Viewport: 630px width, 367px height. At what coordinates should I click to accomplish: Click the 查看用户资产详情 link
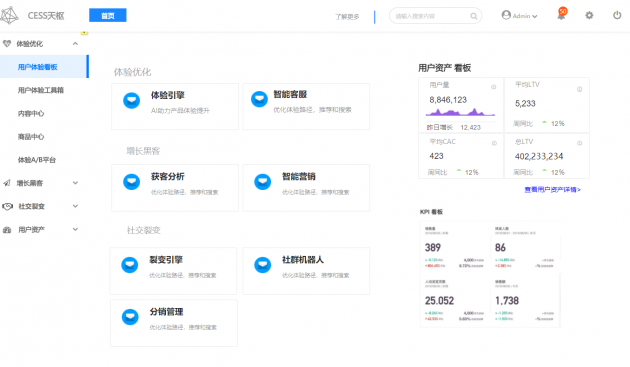(552, 189)
